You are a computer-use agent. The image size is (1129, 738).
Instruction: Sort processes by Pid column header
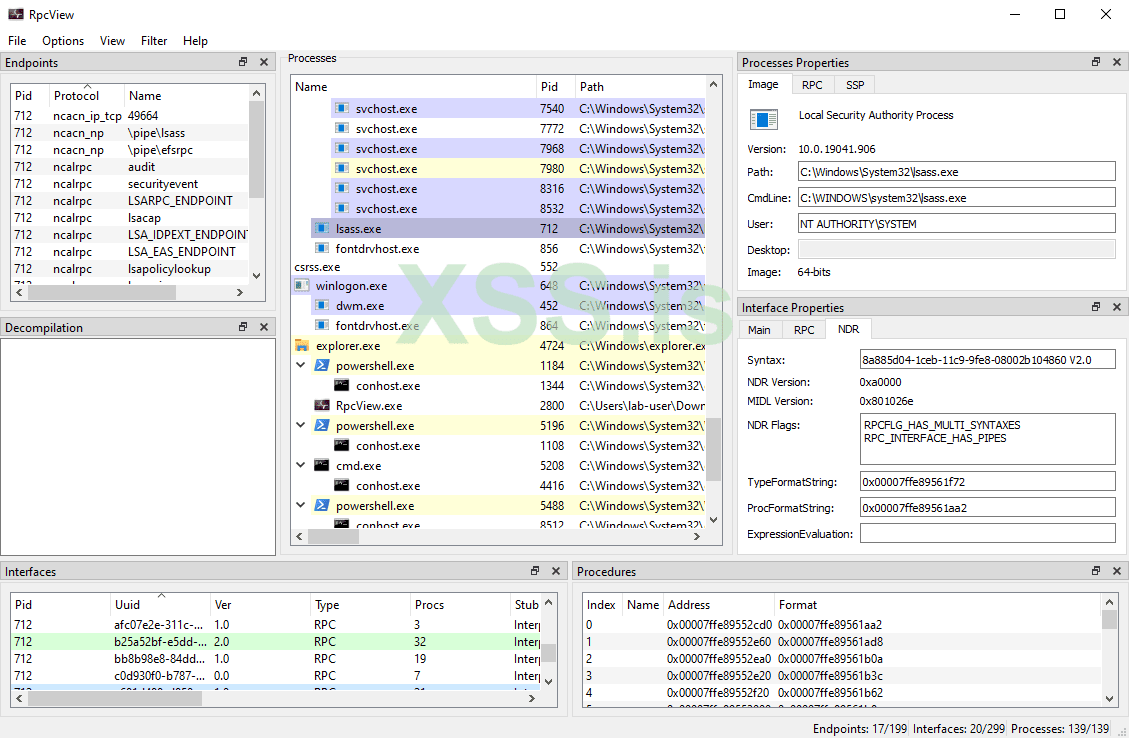[549, 87]
